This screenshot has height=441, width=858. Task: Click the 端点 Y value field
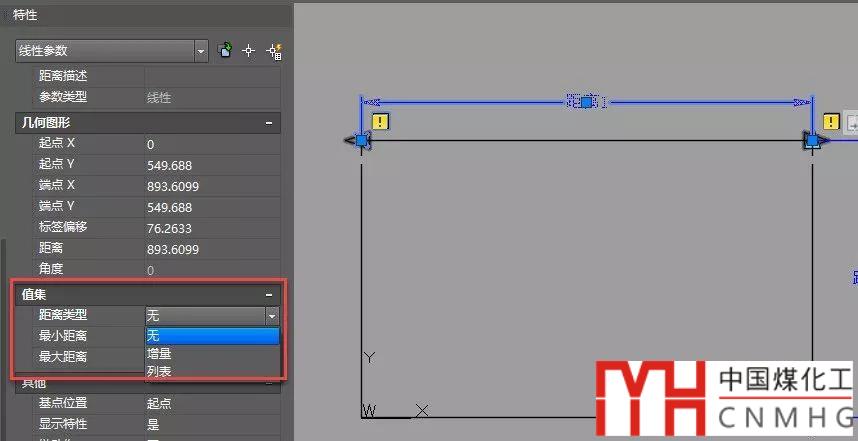point(212,207)
